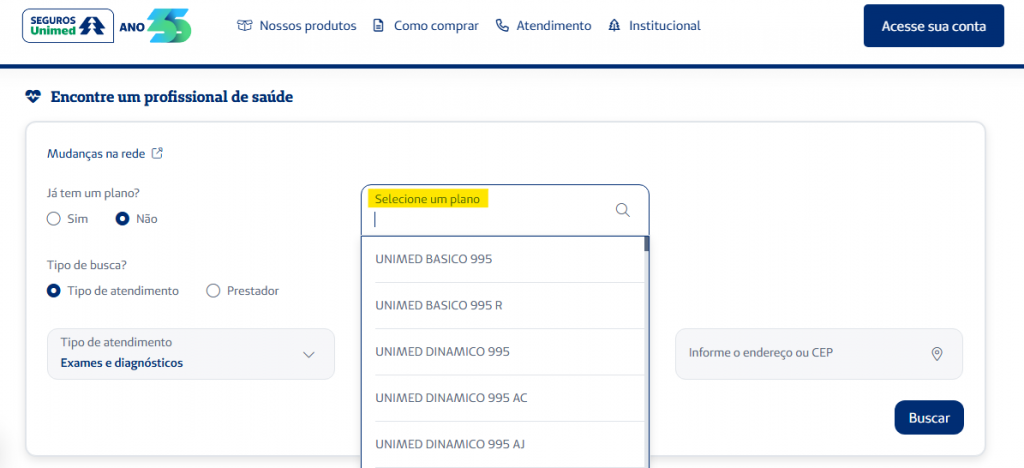
Task: Click the external link icon beside Mudanças na rede
Action: pos(157,154)
